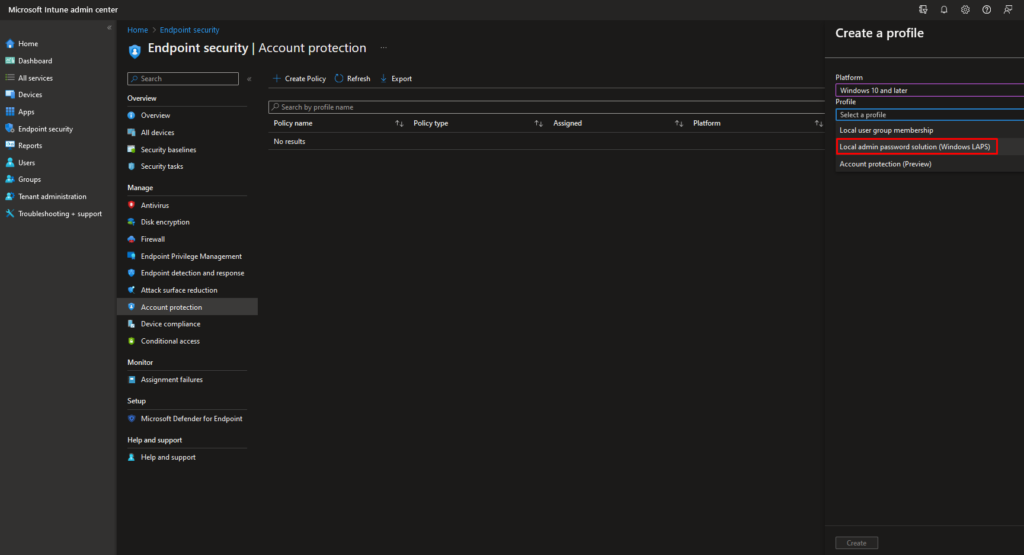Open the Users icon

[x=10, y=163]
